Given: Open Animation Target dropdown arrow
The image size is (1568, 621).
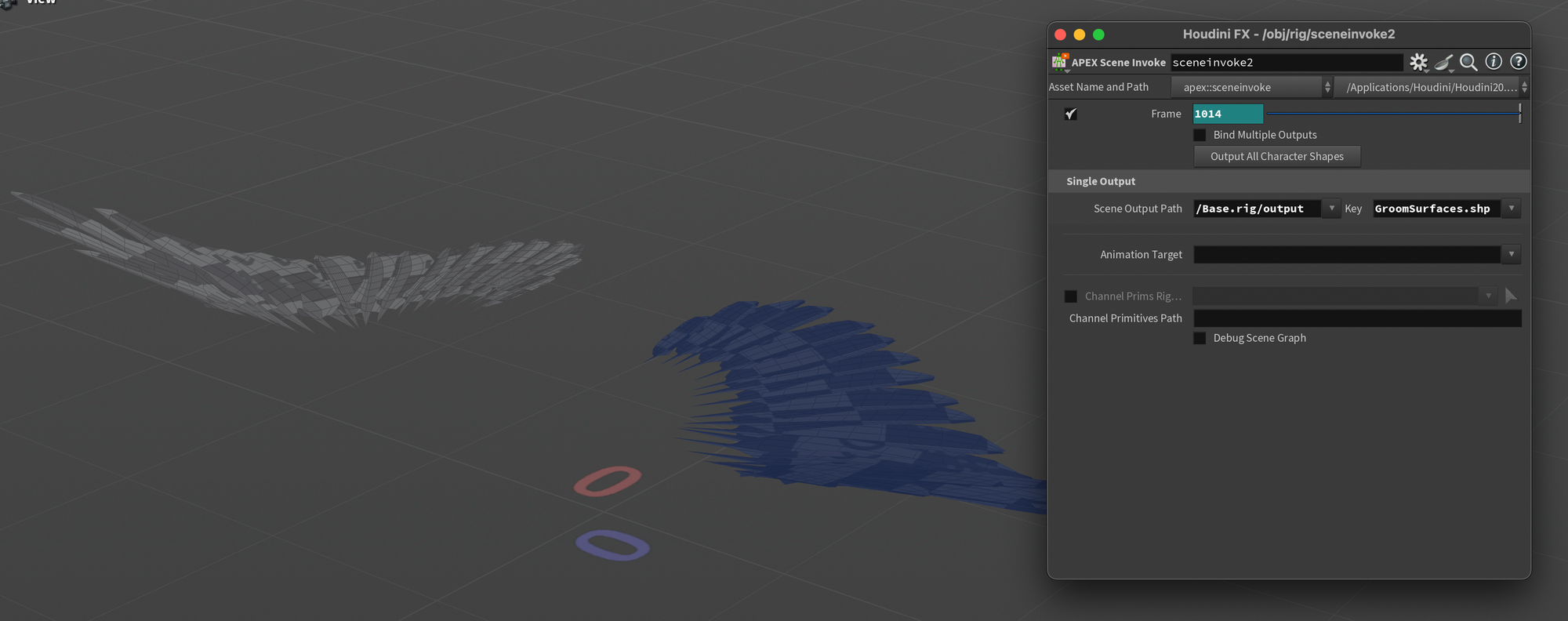Looking at the screenshot, I should tap(1512, 254).
